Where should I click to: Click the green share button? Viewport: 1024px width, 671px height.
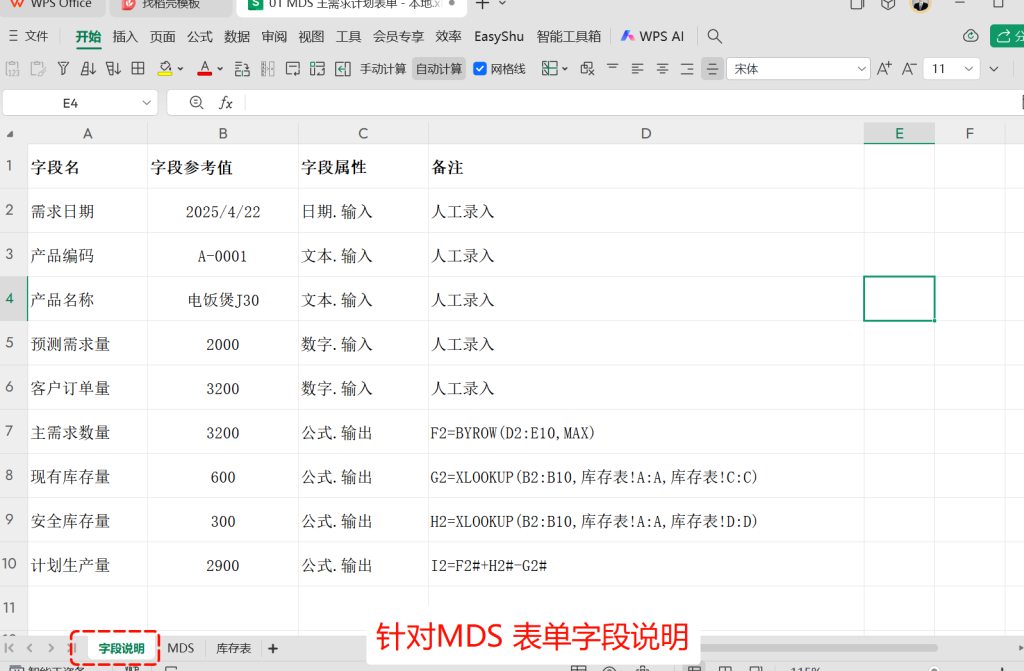1007,36
